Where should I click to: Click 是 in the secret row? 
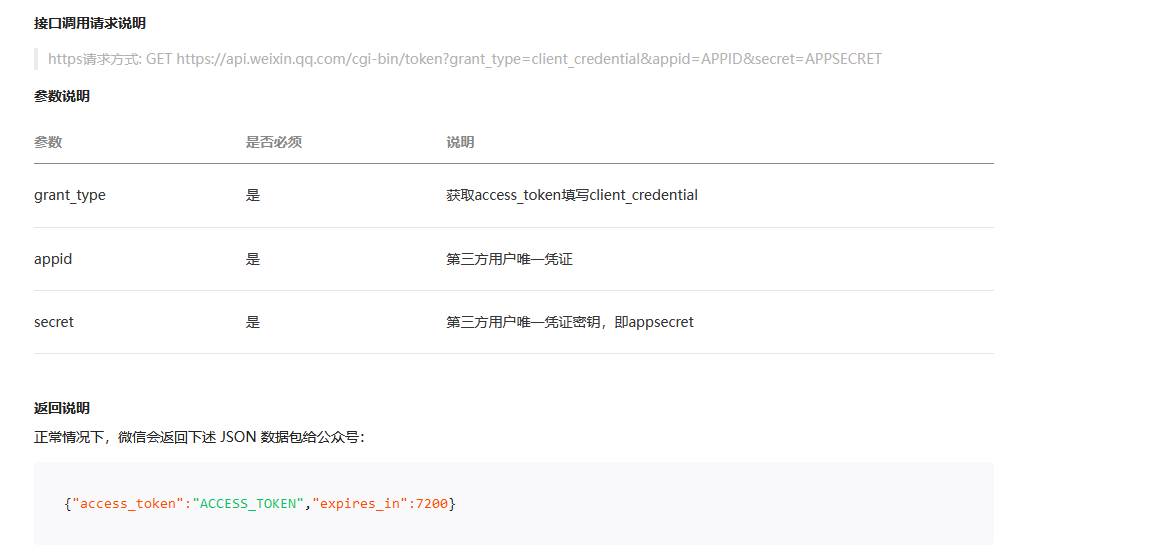pyautogui.click(x=253, y=322)
